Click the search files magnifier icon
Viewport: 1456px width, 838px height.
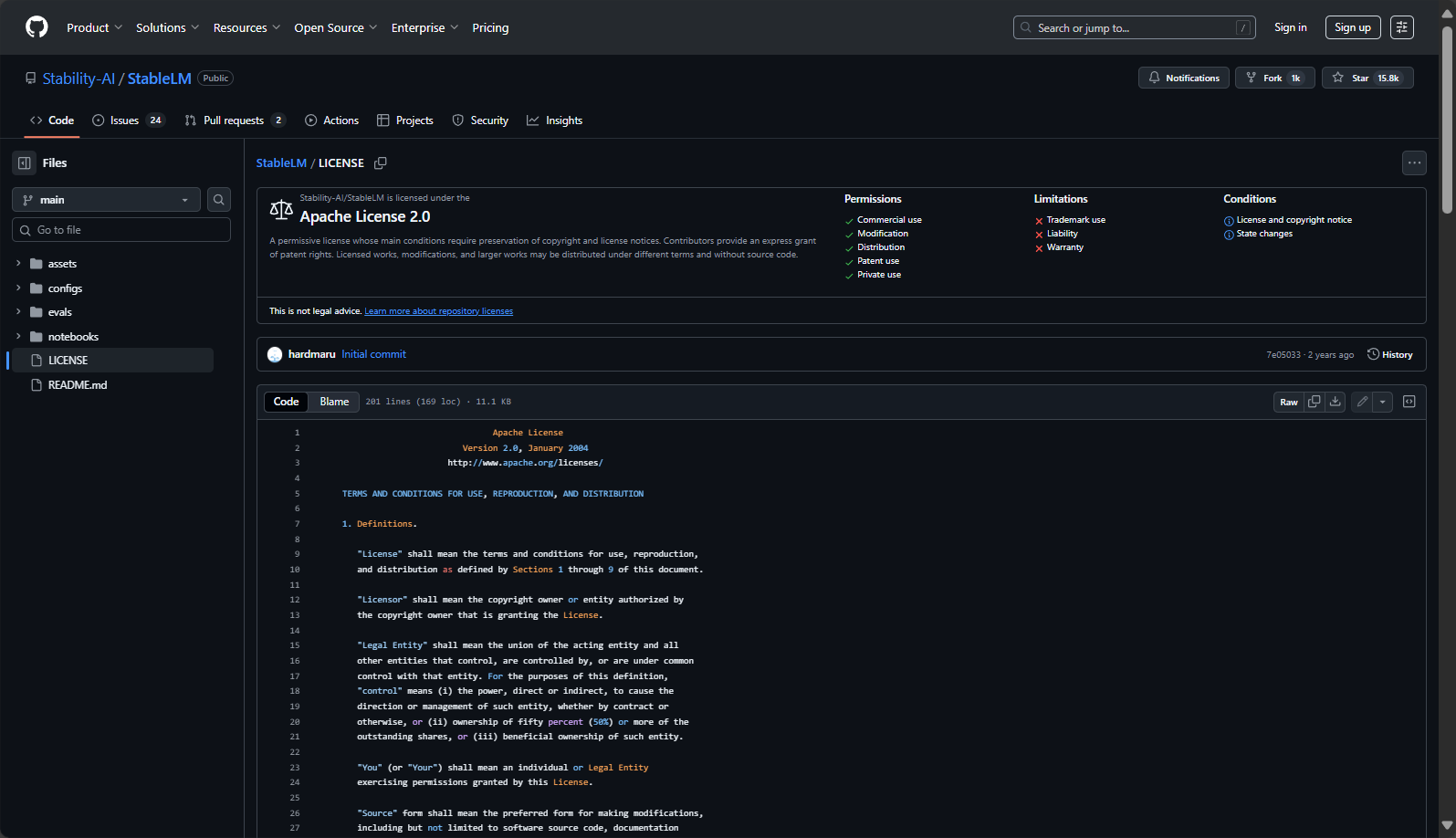[x=219, y=200]
